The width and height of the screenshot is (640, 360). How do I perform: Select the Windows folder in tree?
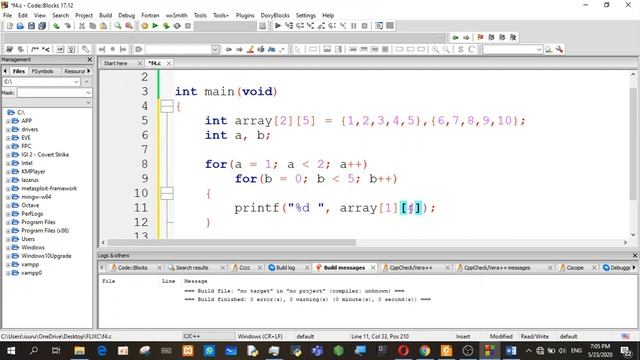tap(33, 247)
